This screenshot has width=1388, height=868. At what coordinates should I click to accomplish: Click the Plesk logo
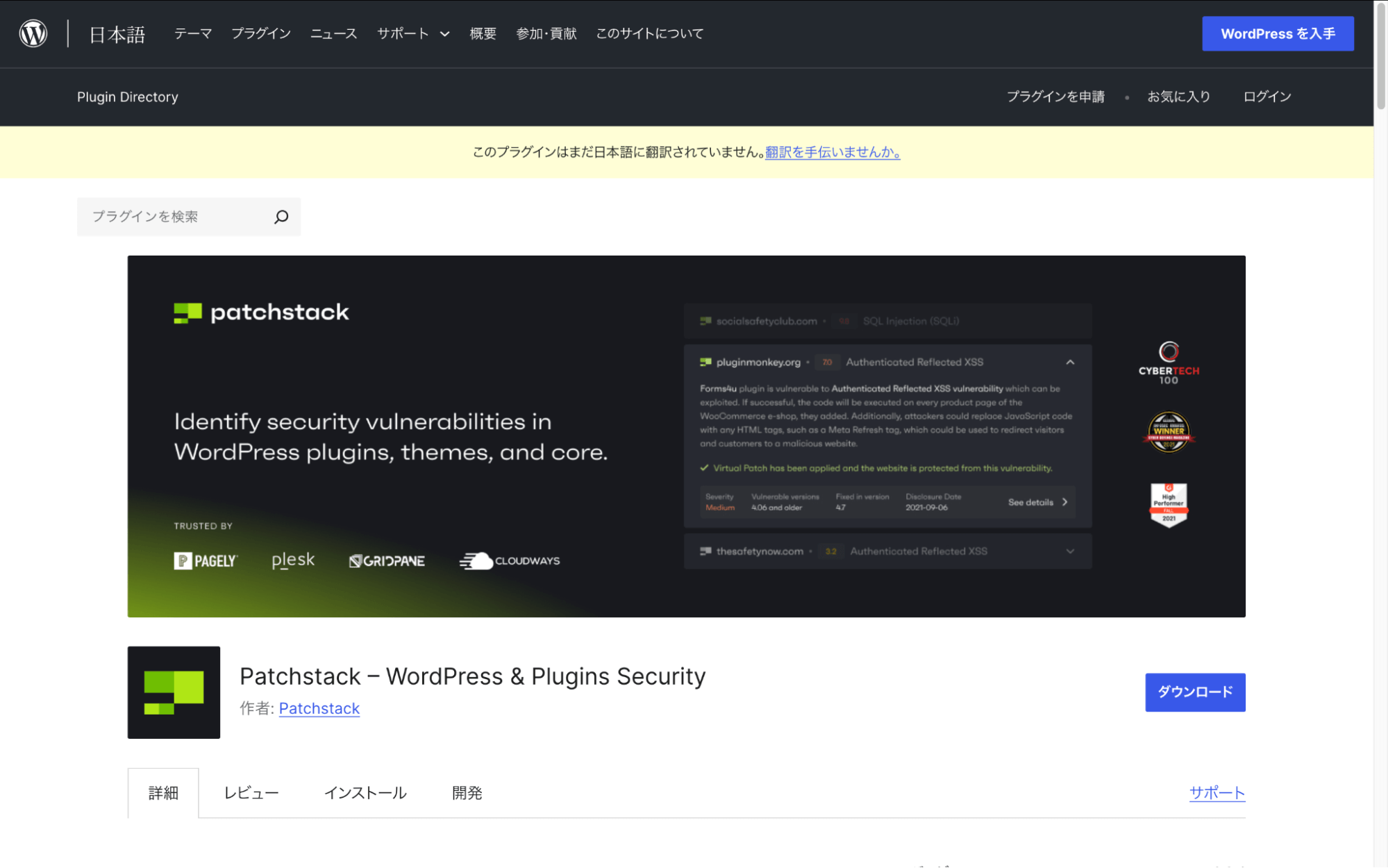tap(292, 560)
